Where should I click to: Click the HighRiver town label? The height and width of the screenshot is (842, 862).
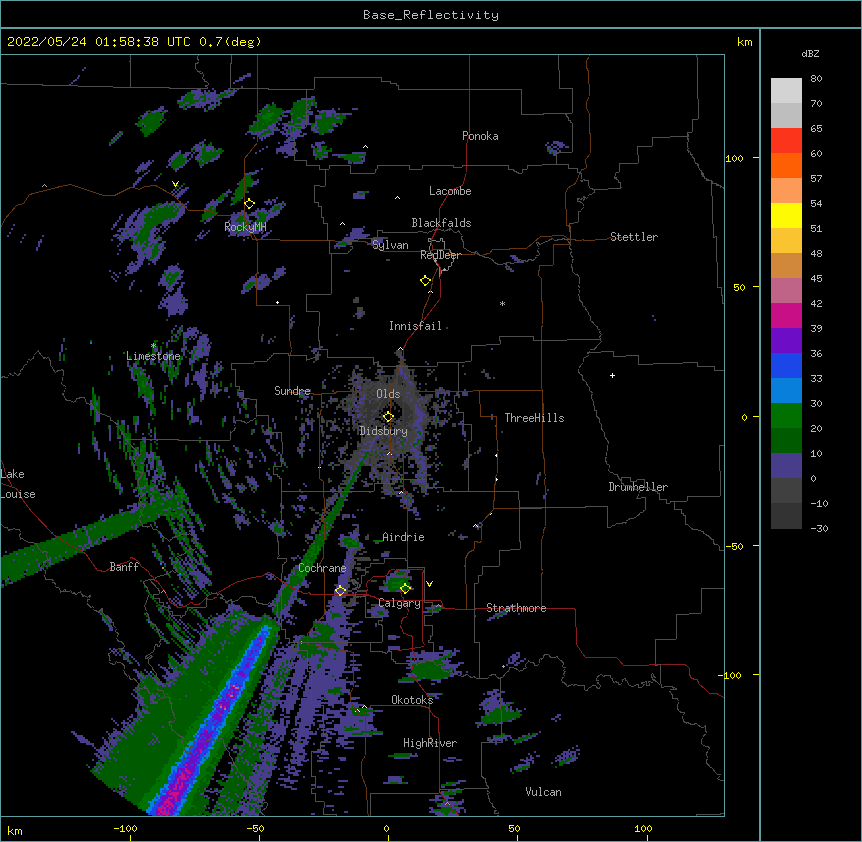(429, 743)
